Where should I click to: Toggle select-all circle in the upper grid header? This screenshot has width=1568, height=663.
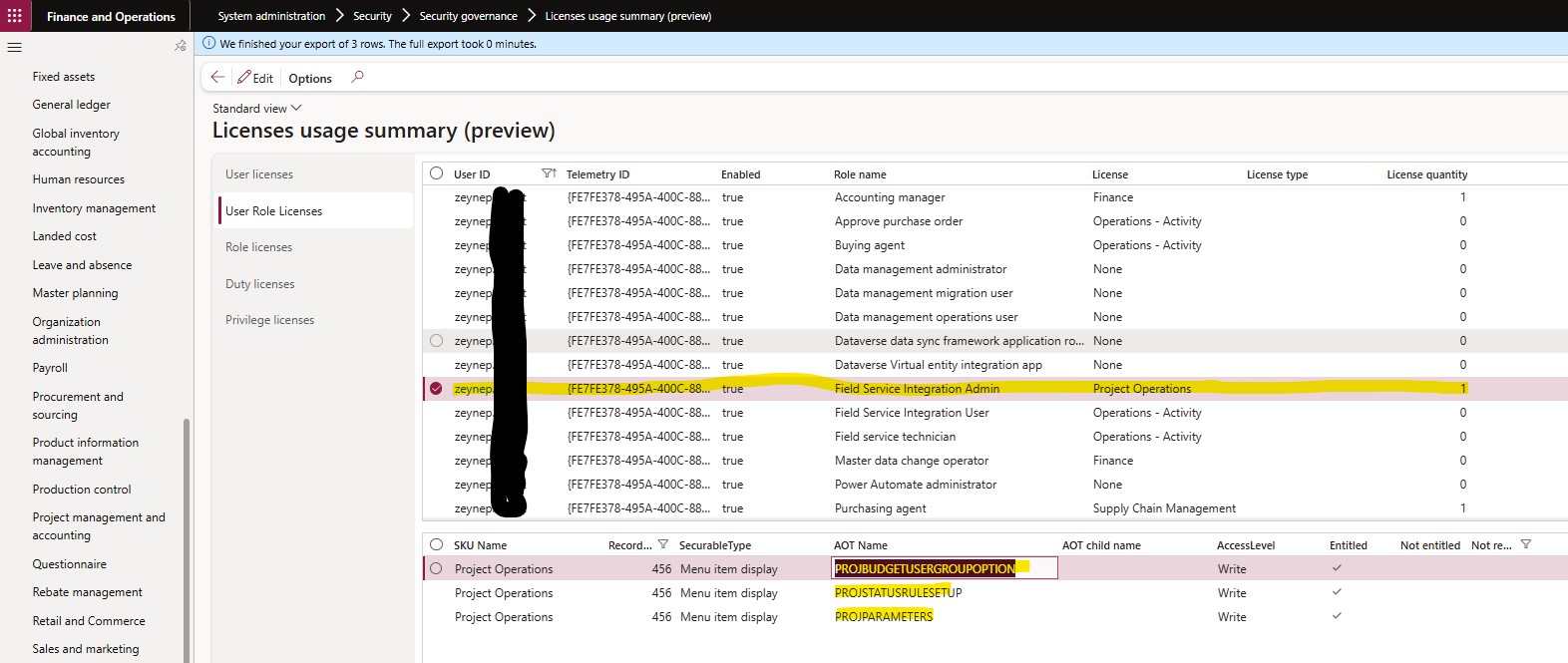[436, 173]
